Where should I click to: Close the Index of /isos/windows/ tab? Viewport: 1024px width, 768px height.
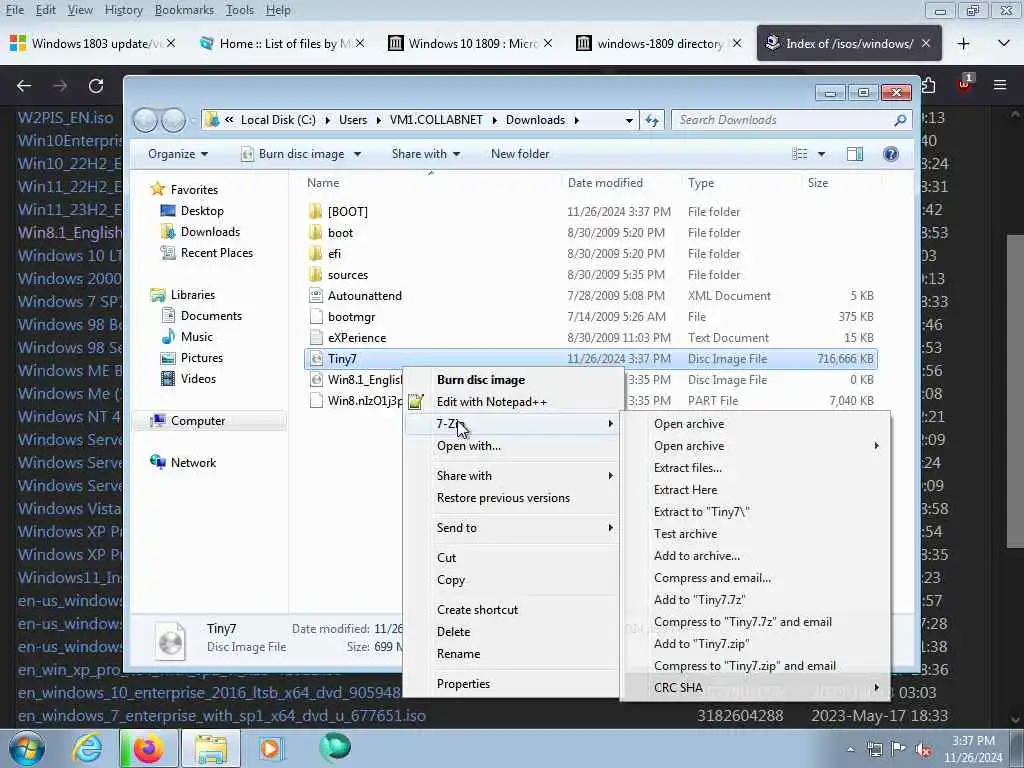pyautogui.click(x=925, y=43)
